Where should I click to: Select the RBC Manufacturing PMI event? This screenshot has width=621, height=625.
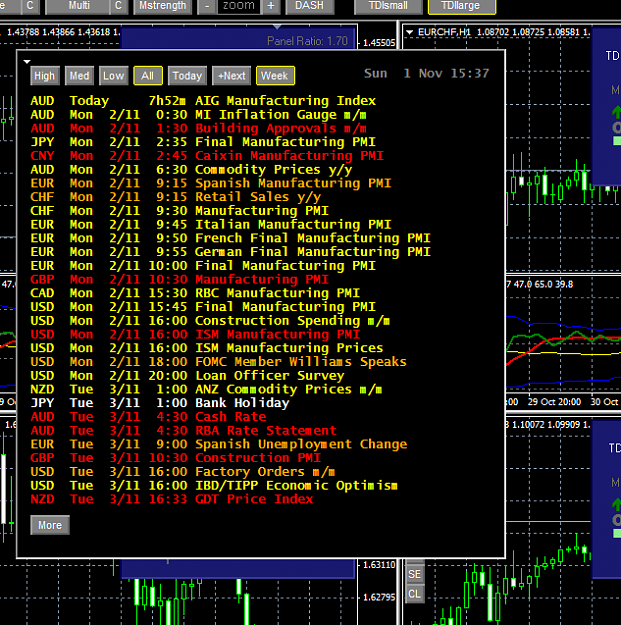point(195,293)
